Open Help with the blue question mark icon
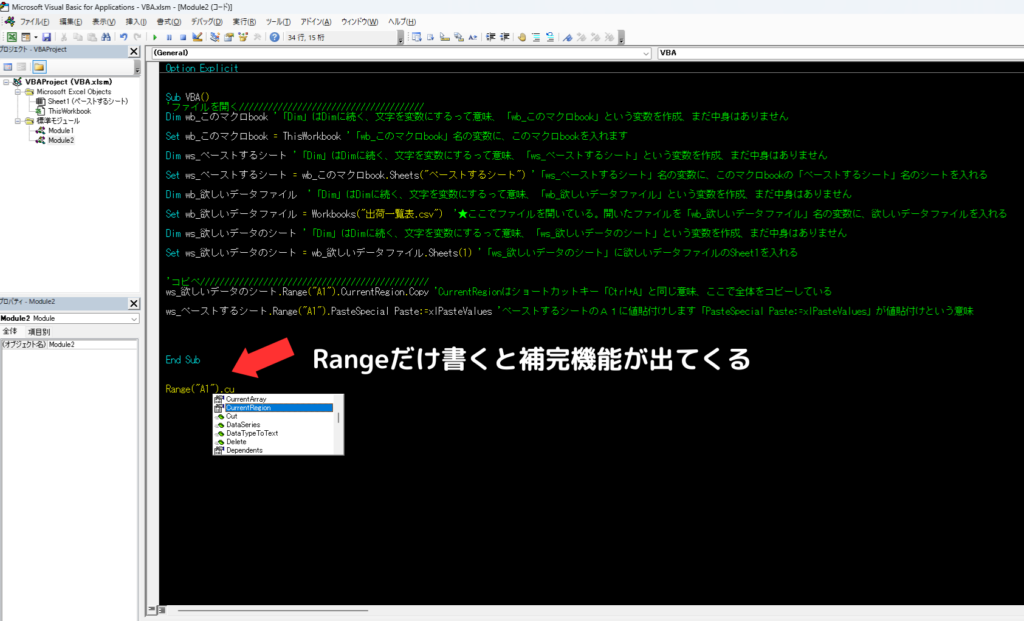Screen dimensions: 1024x621 pos(274,37)
